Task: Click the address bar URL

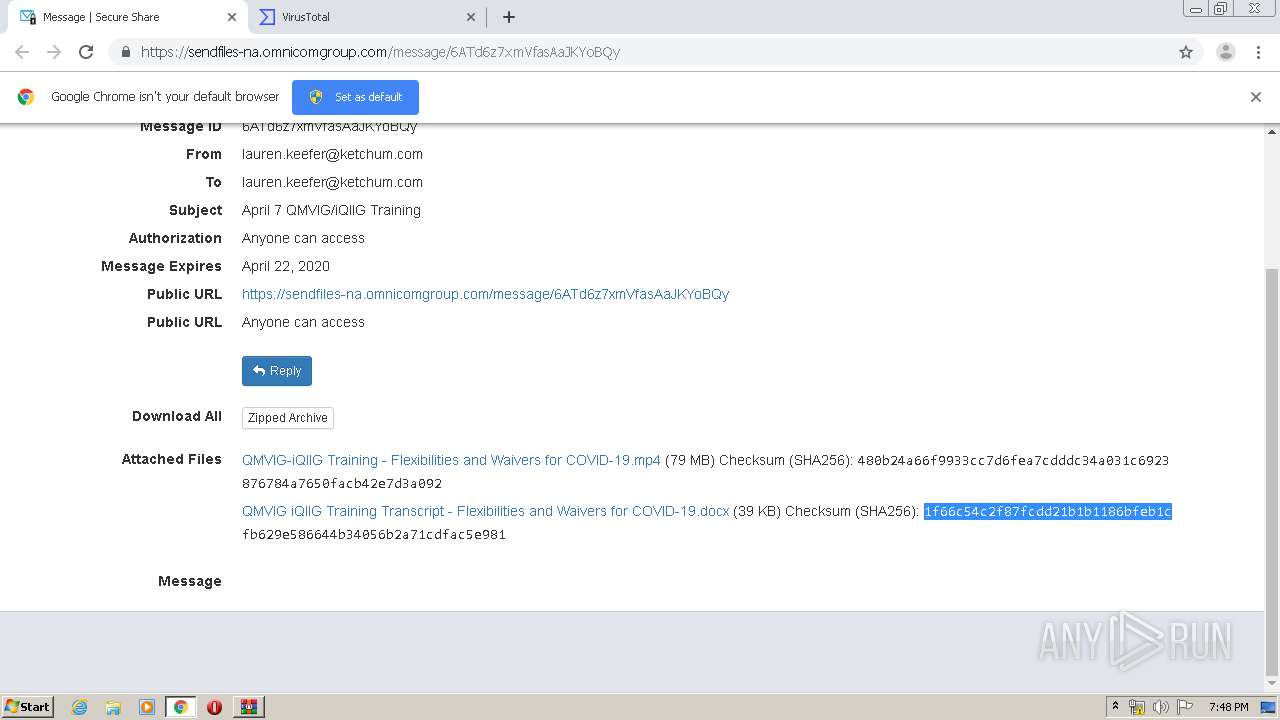Action: click(x=380, y=52)
